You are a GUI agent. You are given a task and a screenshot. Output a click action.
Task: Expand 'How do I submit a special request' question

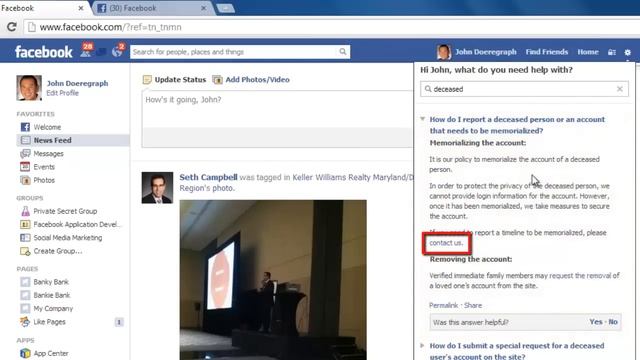click(422, 345)
